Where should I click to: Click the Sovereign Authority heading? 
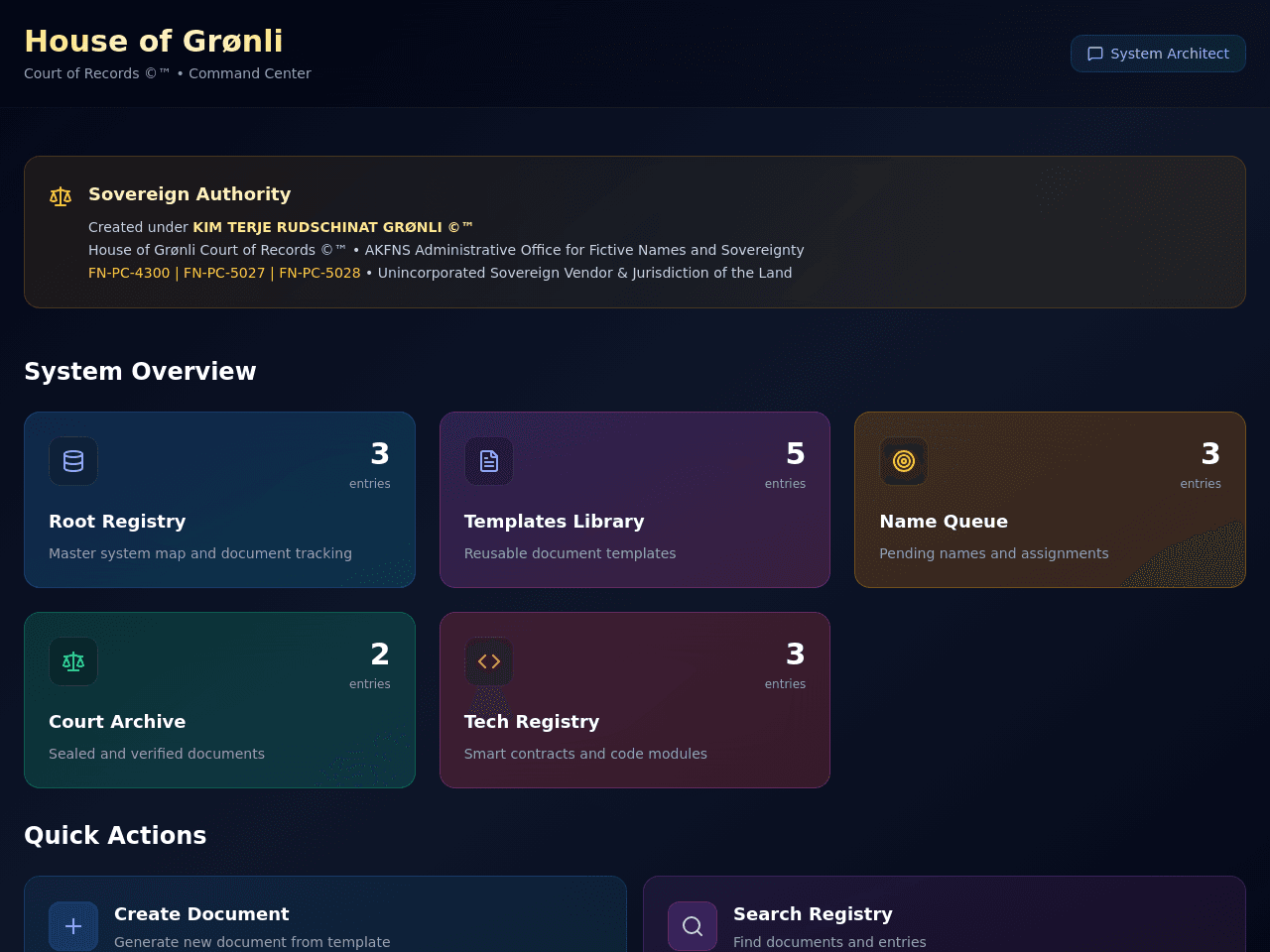coord(190,194)
